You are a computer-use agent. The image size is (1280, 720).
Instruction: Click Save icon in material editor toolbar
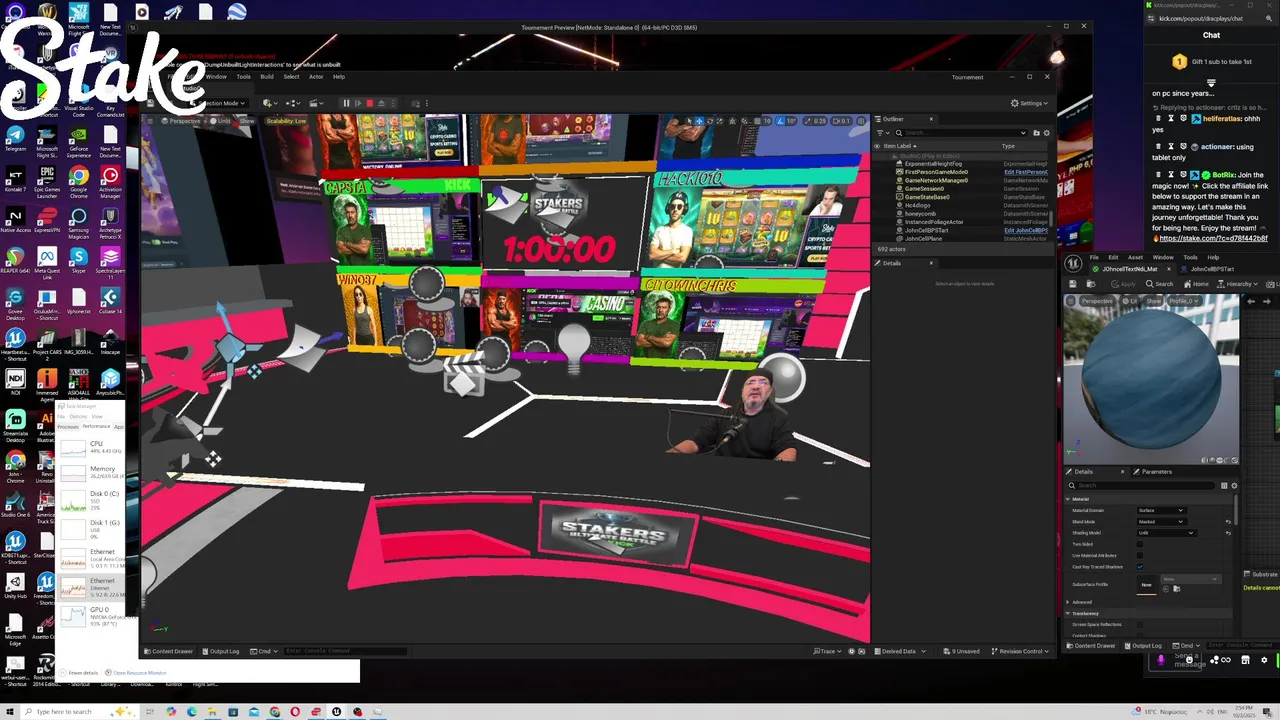tap(1073, 284)
